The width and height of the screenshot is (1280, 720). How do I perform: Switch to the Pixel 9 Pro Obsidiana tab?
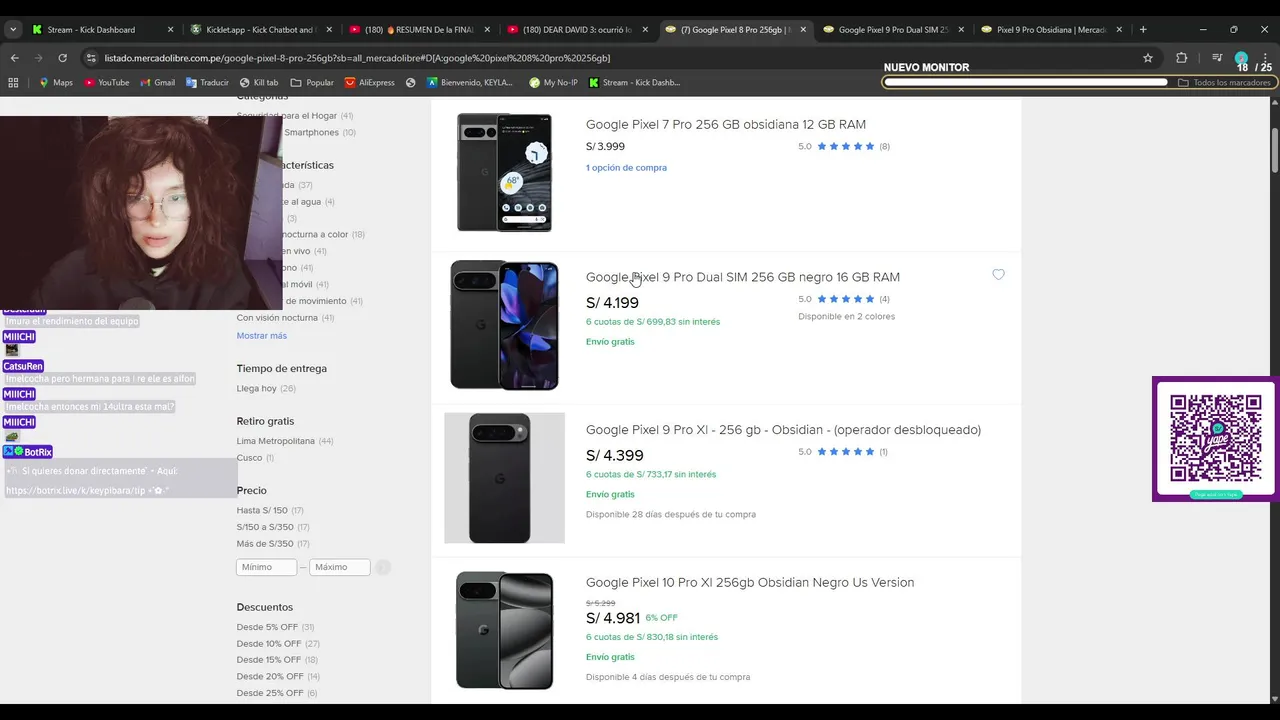tap(1050, 29)
